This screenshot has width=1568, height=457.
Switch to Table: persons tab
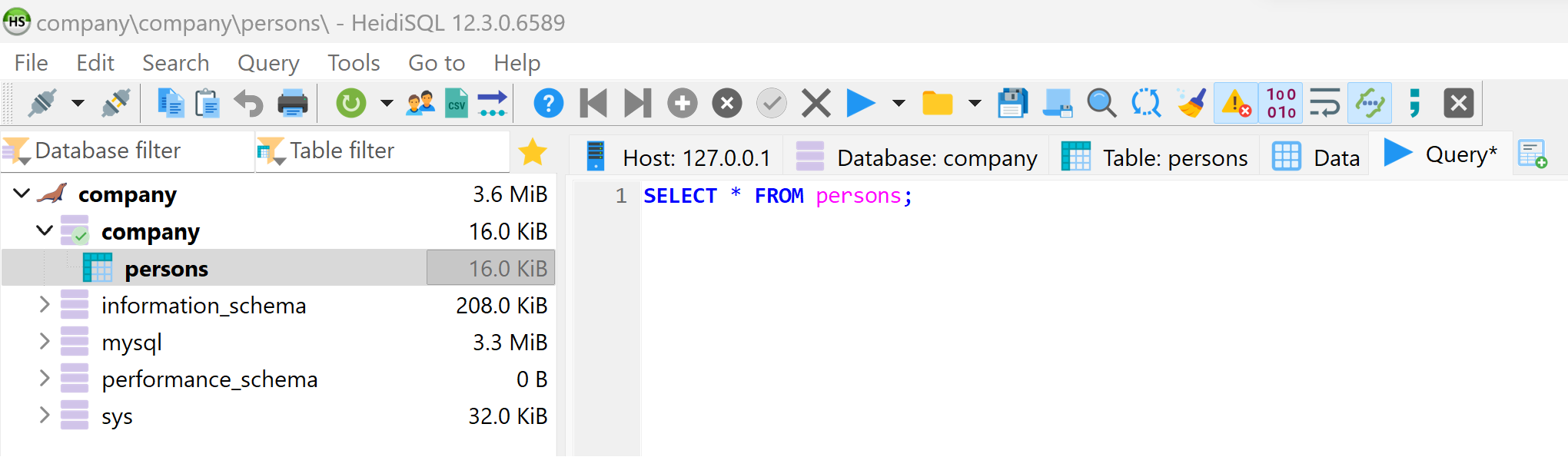pos(1154,157)
